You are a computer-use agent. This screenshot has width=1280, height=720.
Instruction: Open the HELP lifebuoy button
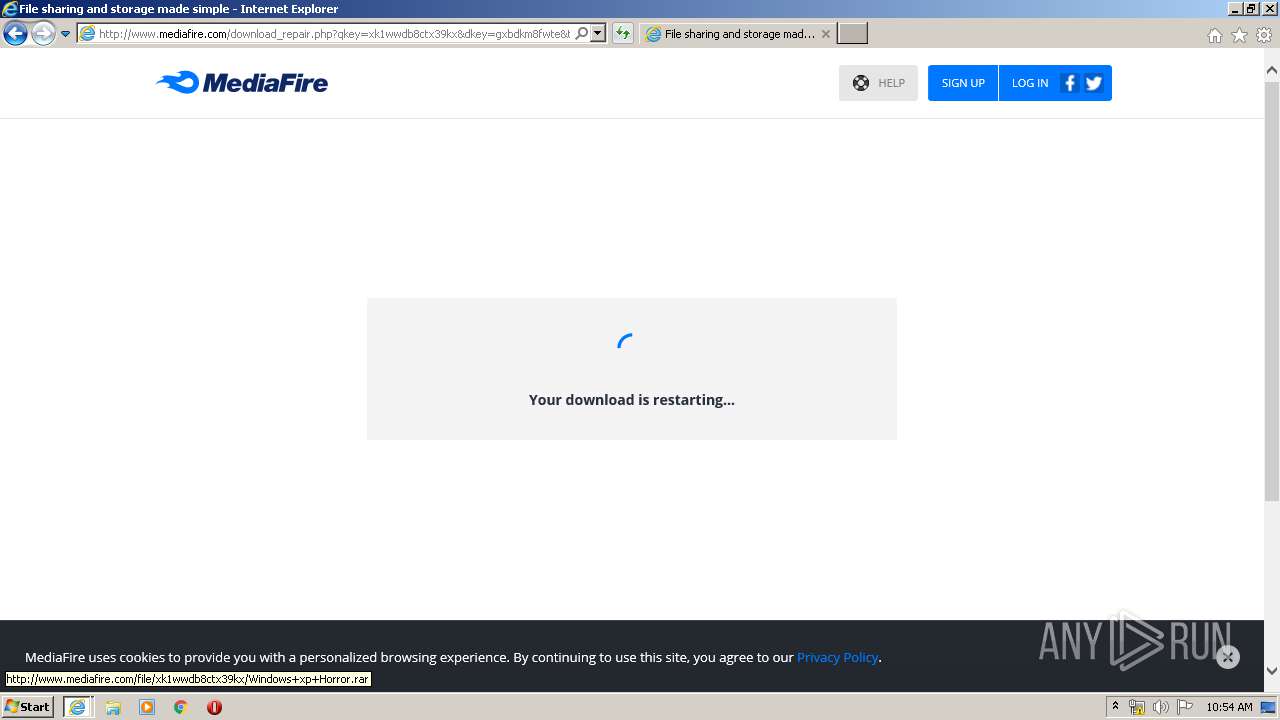[x=878, y=83]
